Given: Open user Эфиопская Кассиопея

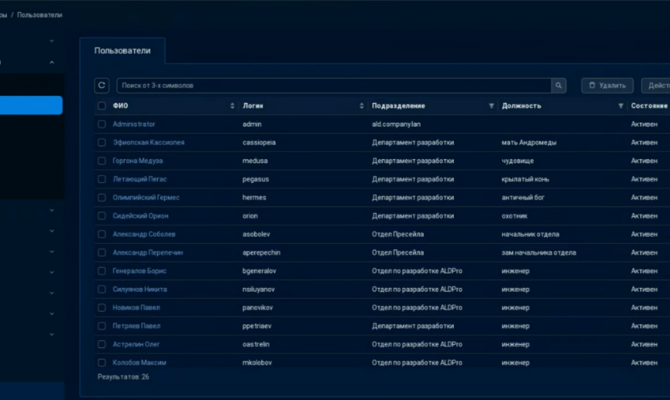Looking at the screenshot, I should (148, 142).
